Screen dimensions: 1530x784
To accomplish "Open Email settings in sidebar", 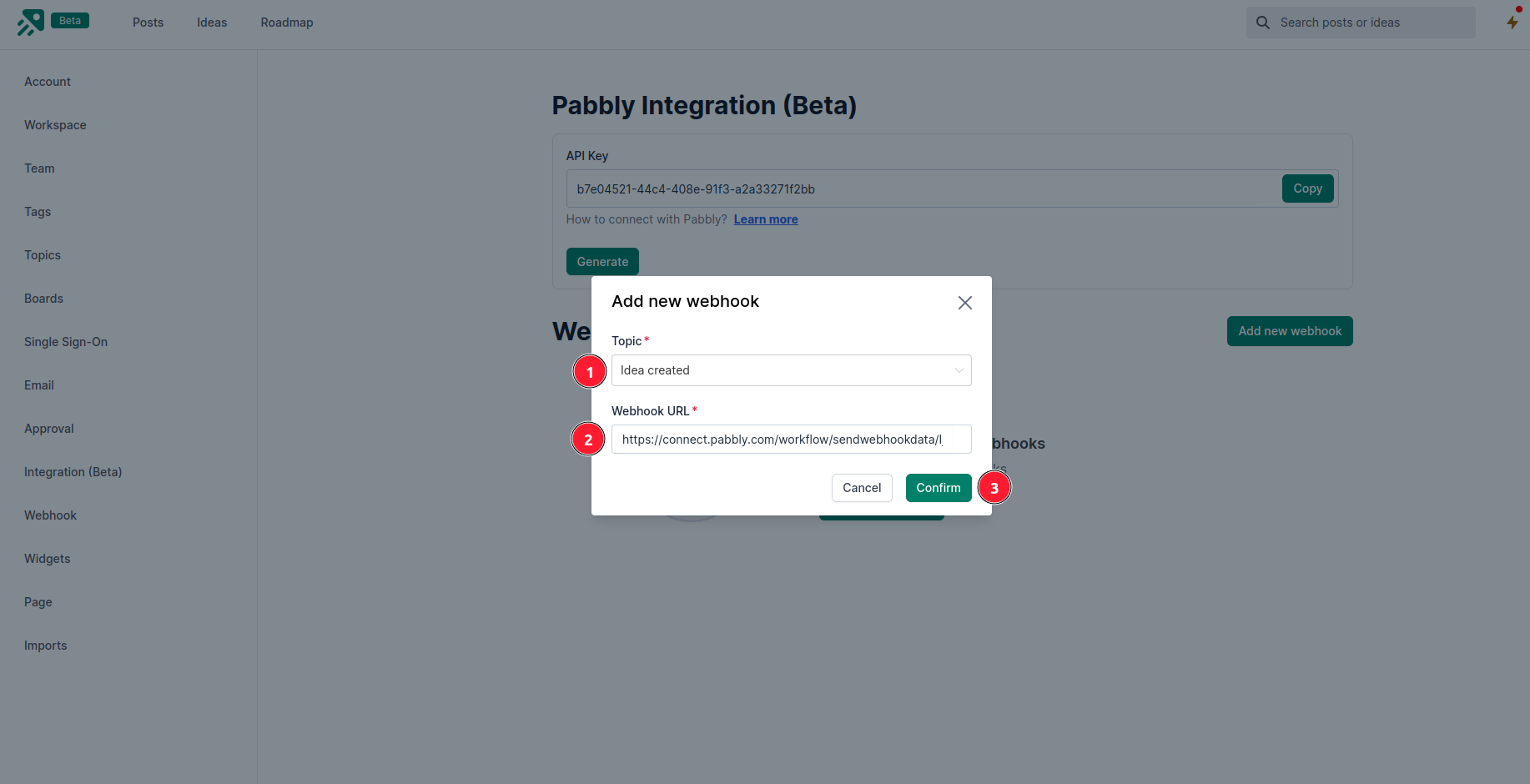I will click(x=39, y=385).
